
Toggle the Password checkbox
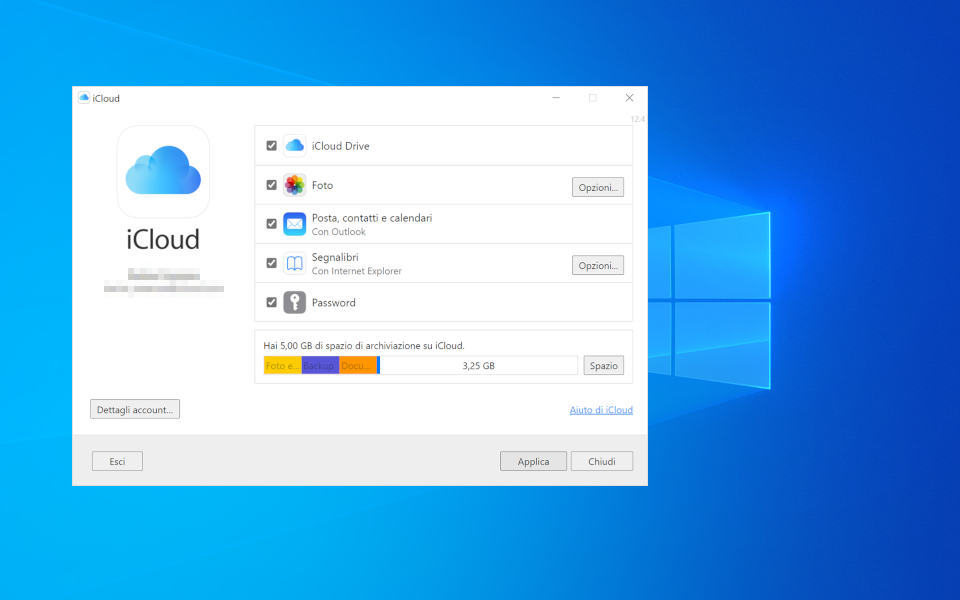(x=271, y=302)
